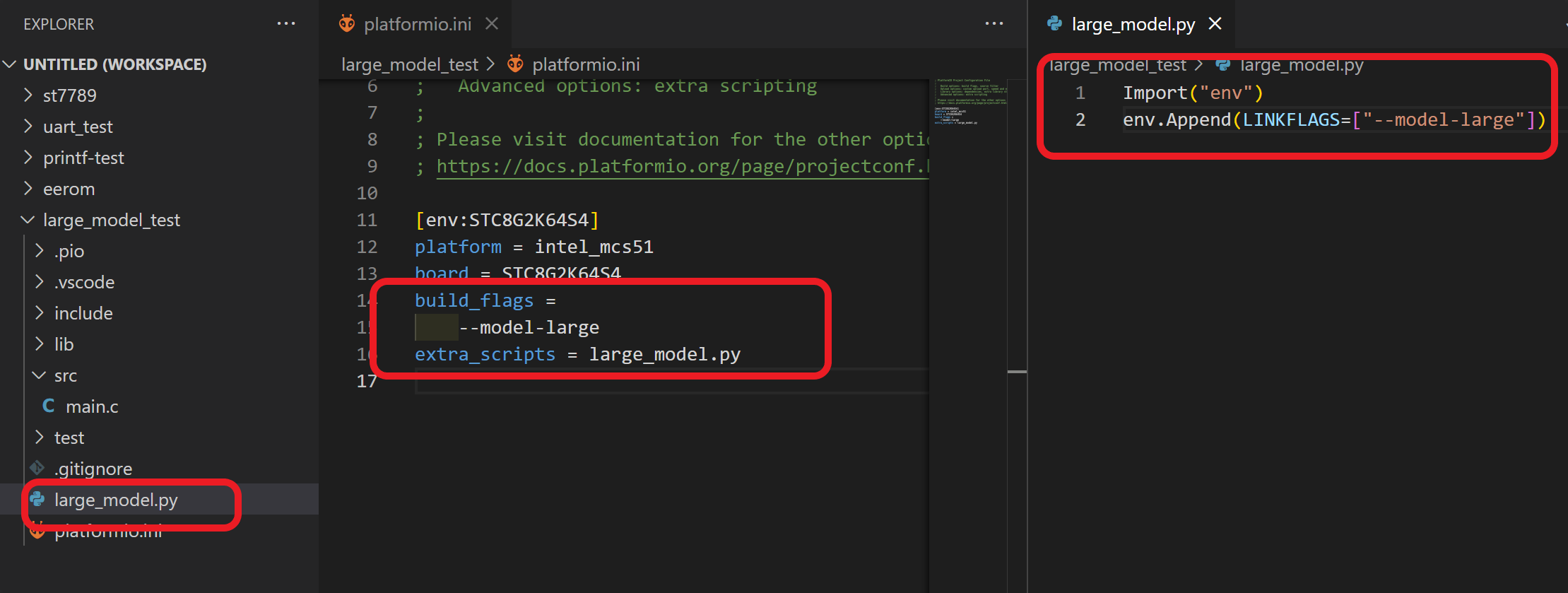
Task: Collapse the large_model_test folder
Action: click(111, 220)
